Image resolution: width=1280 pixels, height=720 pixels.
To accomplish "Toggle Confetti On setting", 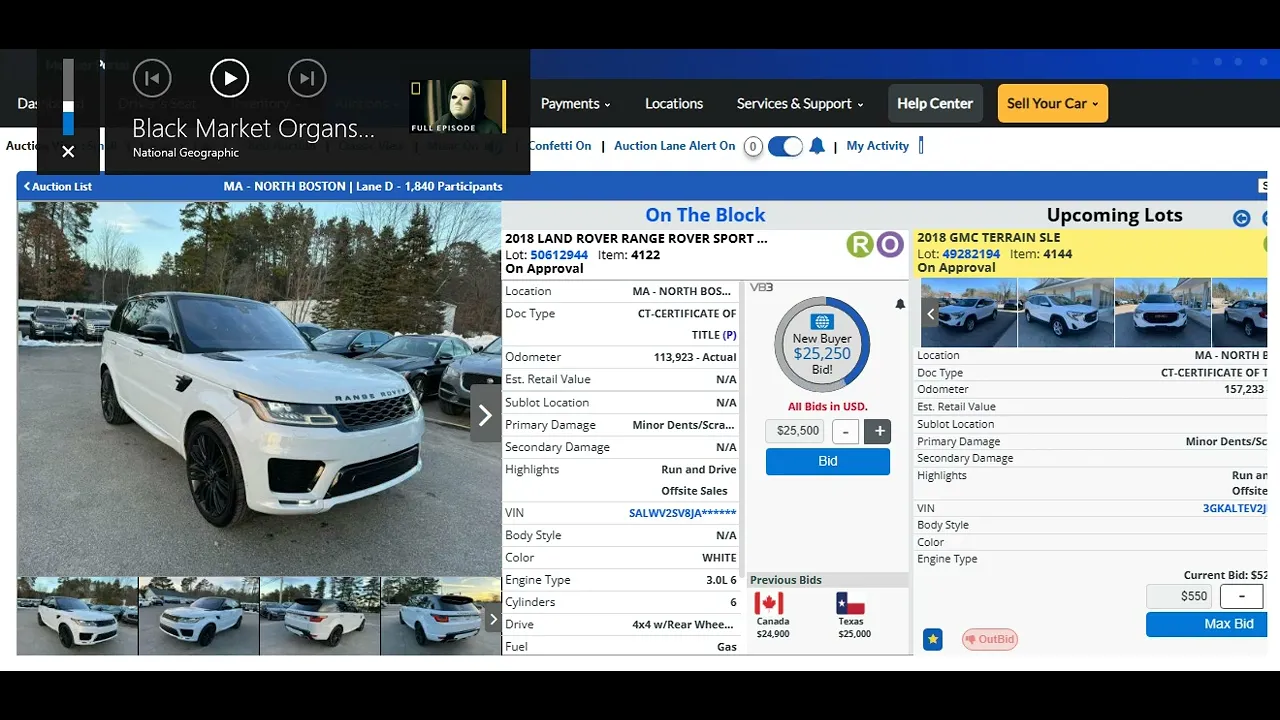I will [560, 146].
